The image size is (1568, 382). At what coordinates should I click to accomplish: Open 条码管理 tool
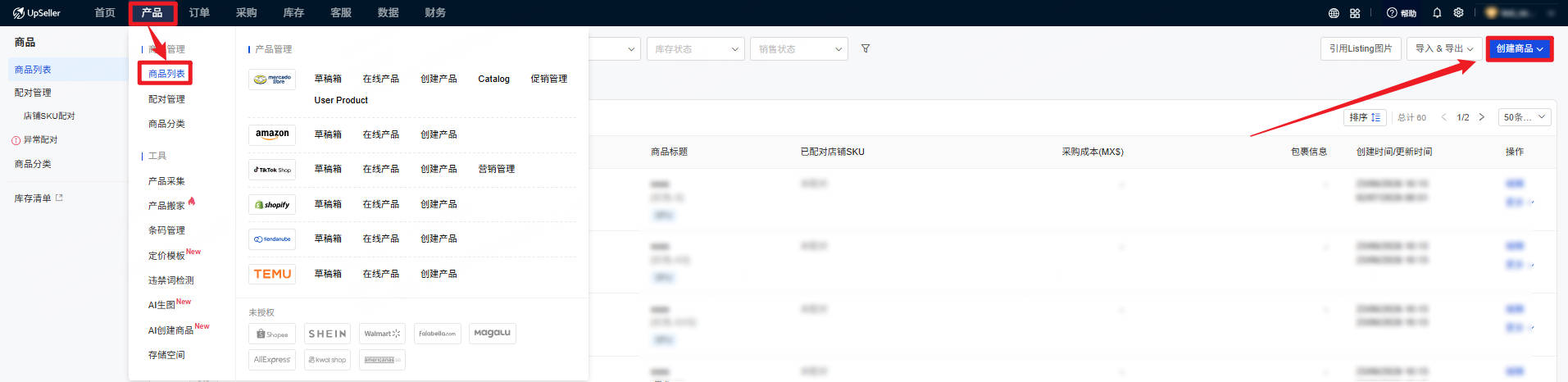point(166,230)
